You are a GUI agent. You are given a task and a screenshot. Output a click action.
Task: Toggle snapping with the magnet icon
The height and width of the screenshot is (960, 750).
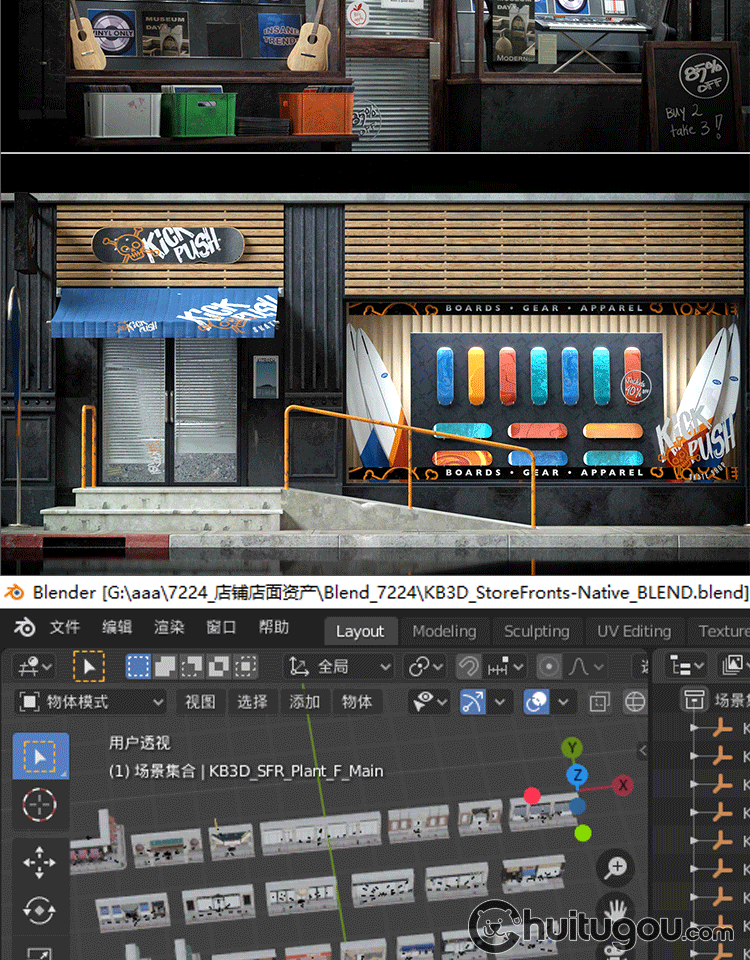(x=468, y=666)
